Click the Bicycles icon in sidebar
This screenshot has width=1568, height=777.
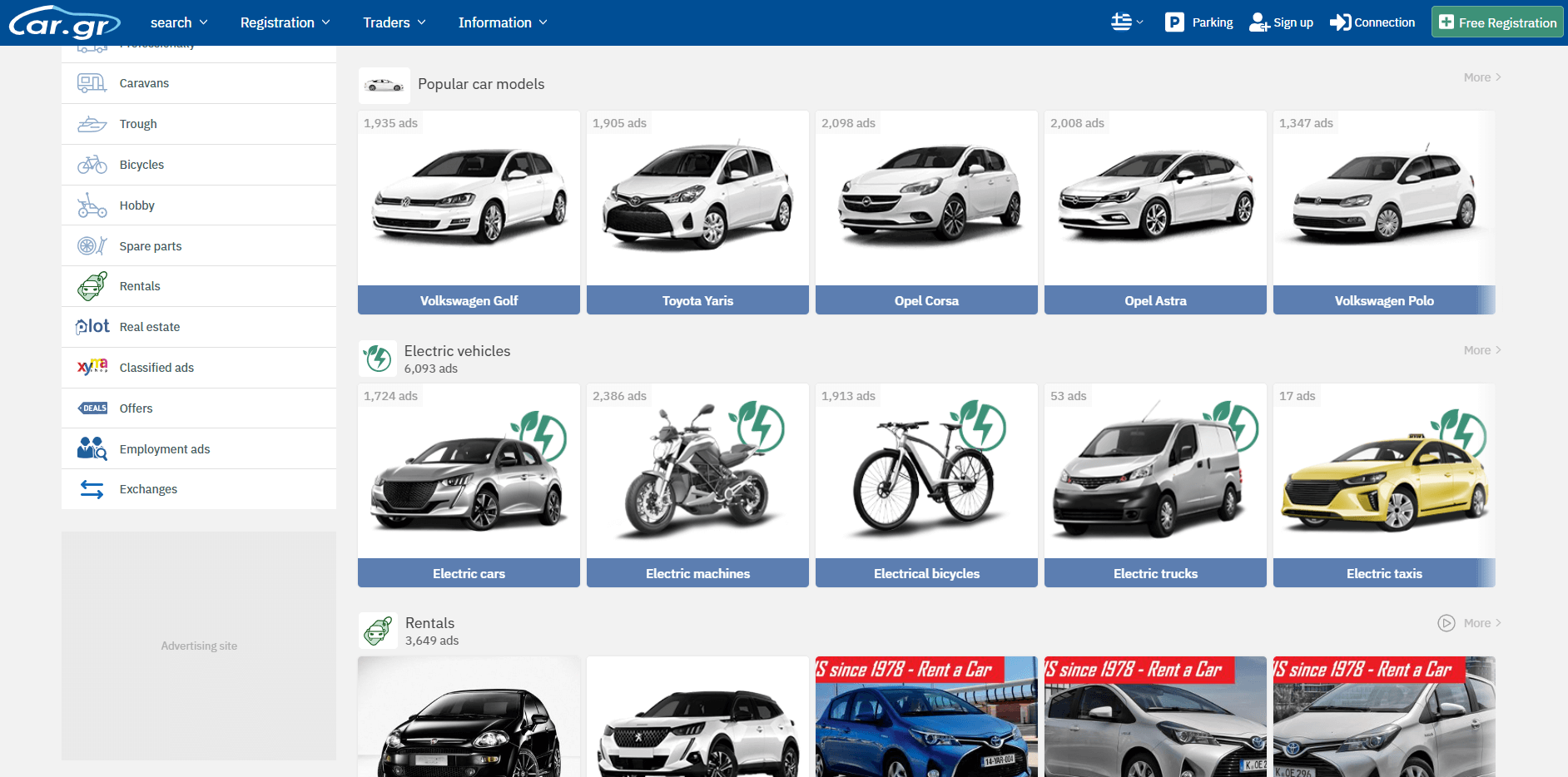(x=92, y=165)
